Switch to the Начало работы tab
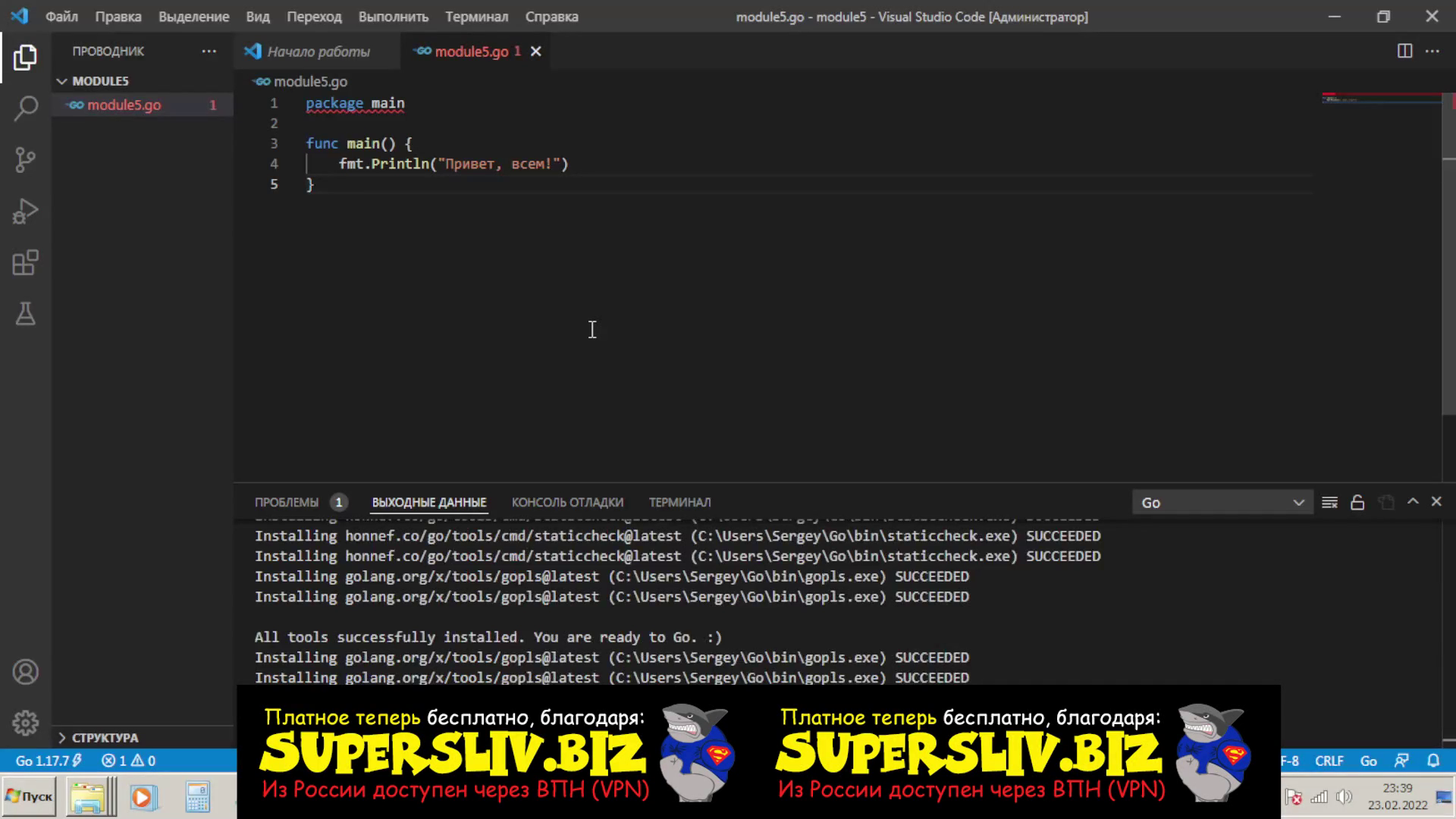This screenshot has width=1456, height=819. (317, 51)
